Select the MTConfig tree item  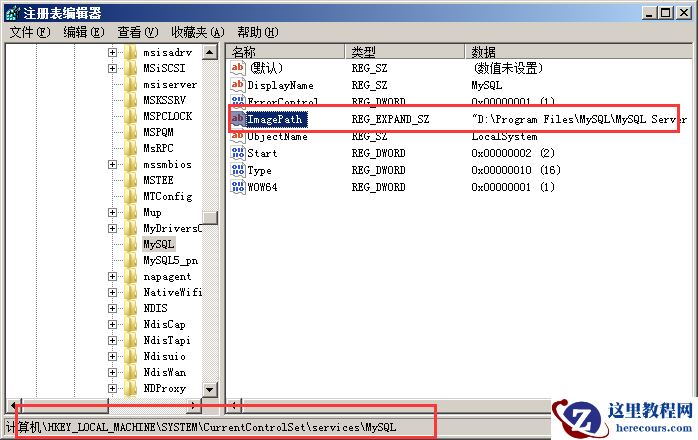168,196
